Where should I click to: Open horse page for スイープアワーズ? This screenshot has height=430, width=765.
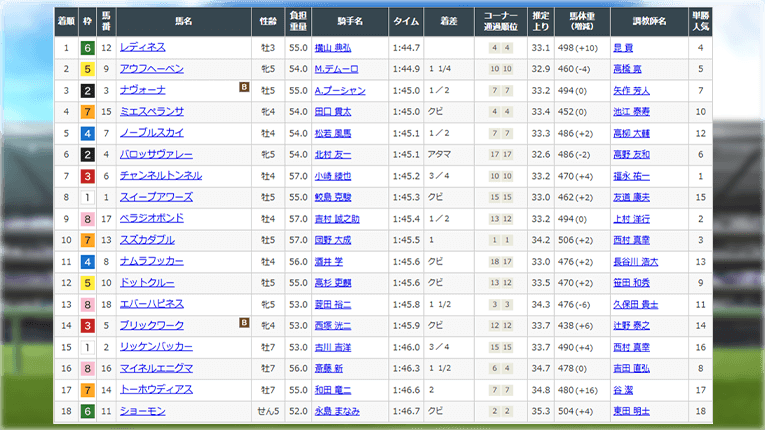pyautogui.click(x=156, y=197)
